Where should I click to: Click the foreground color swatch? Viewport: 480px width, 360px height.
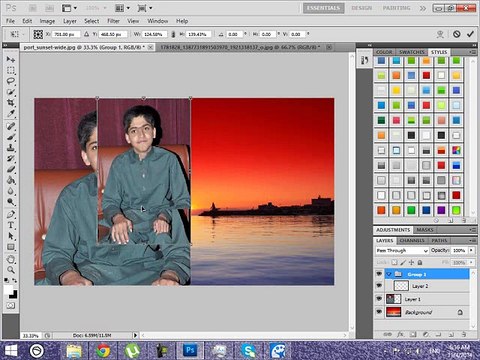(8, 289)
